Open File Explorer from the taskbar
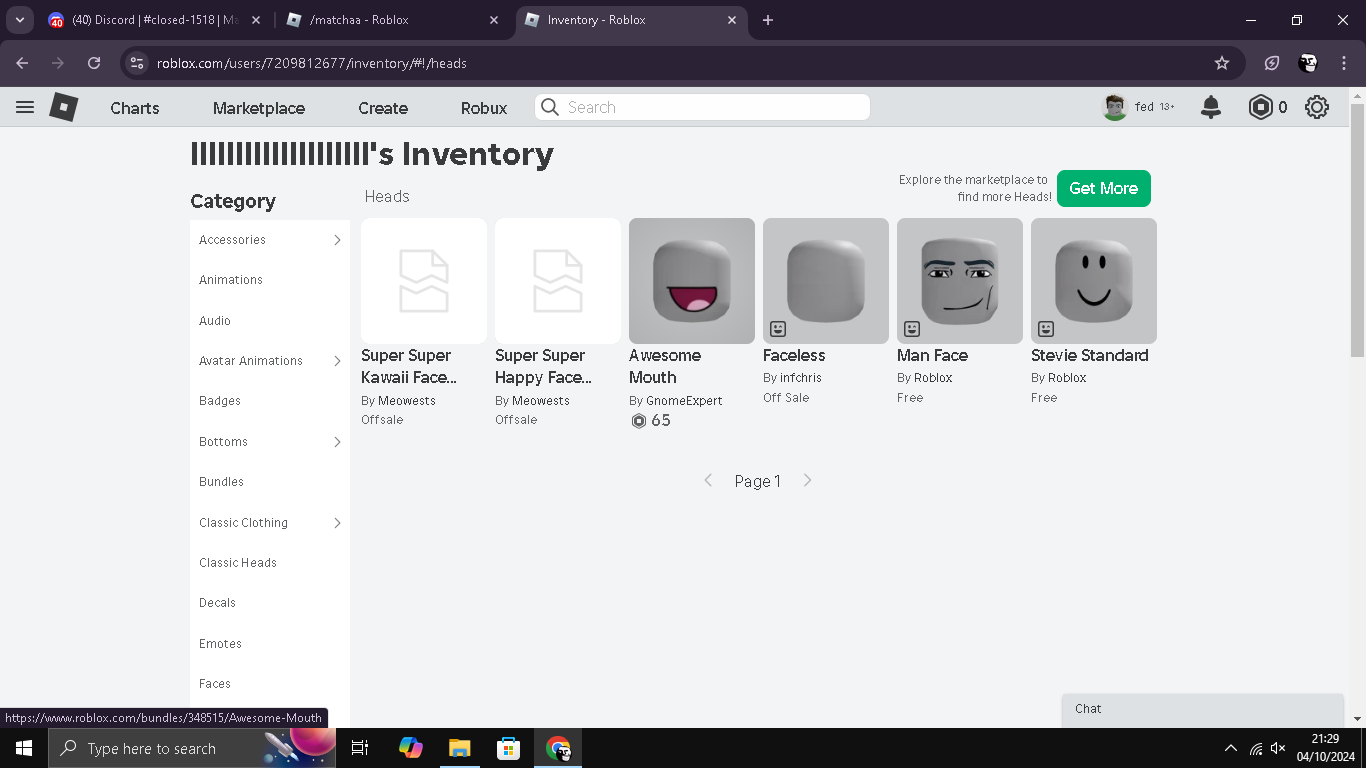Screen dimensions: 1366x768 pos(459,748)
